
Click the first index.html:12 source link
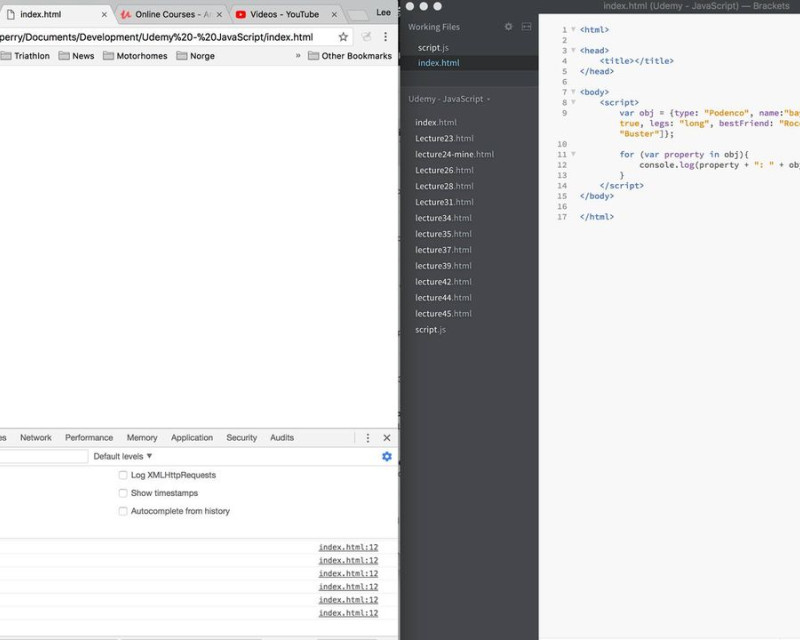tap(348, 547)
